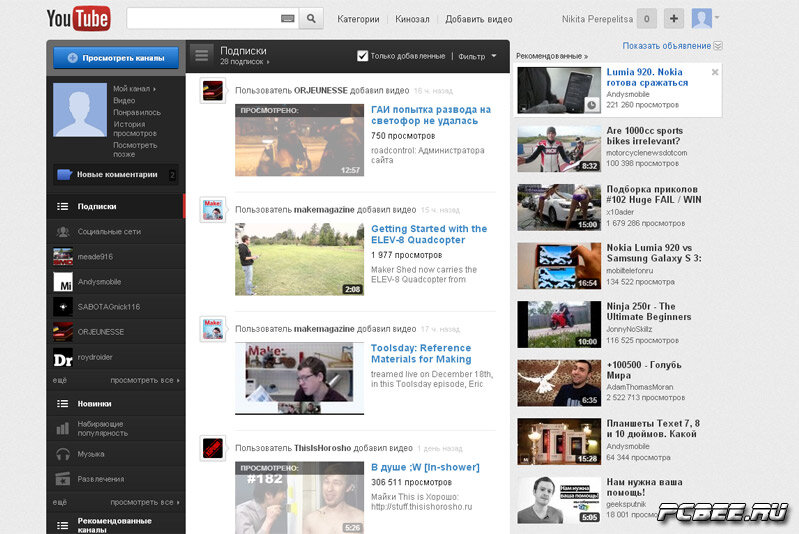Image resolution: width=799 pixels, height=534 pixels.
Task: Select the Подписки sidebar item
Action: pos(116,206)
